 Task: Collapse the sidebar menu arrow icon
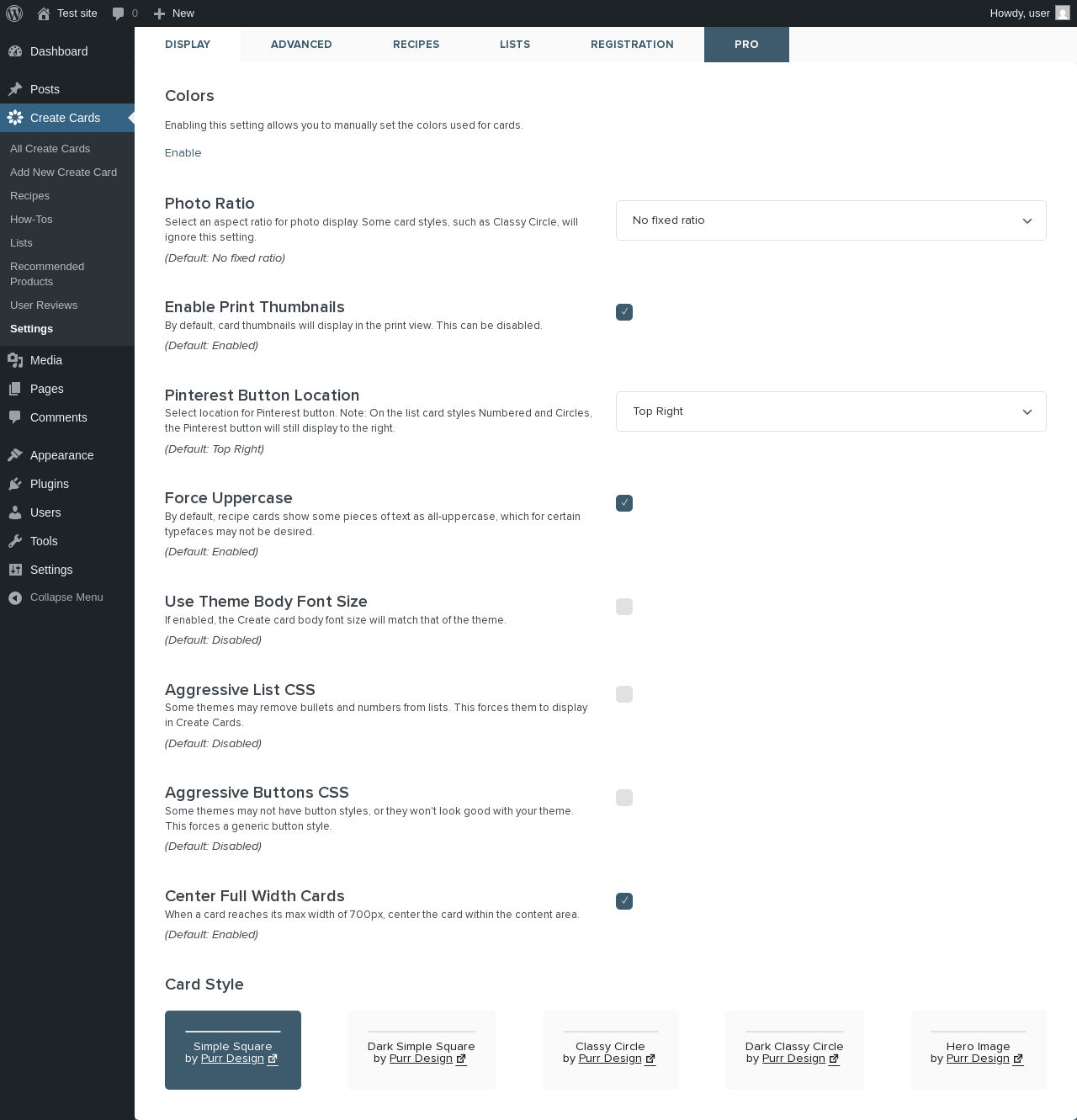(x=15, y=597)
